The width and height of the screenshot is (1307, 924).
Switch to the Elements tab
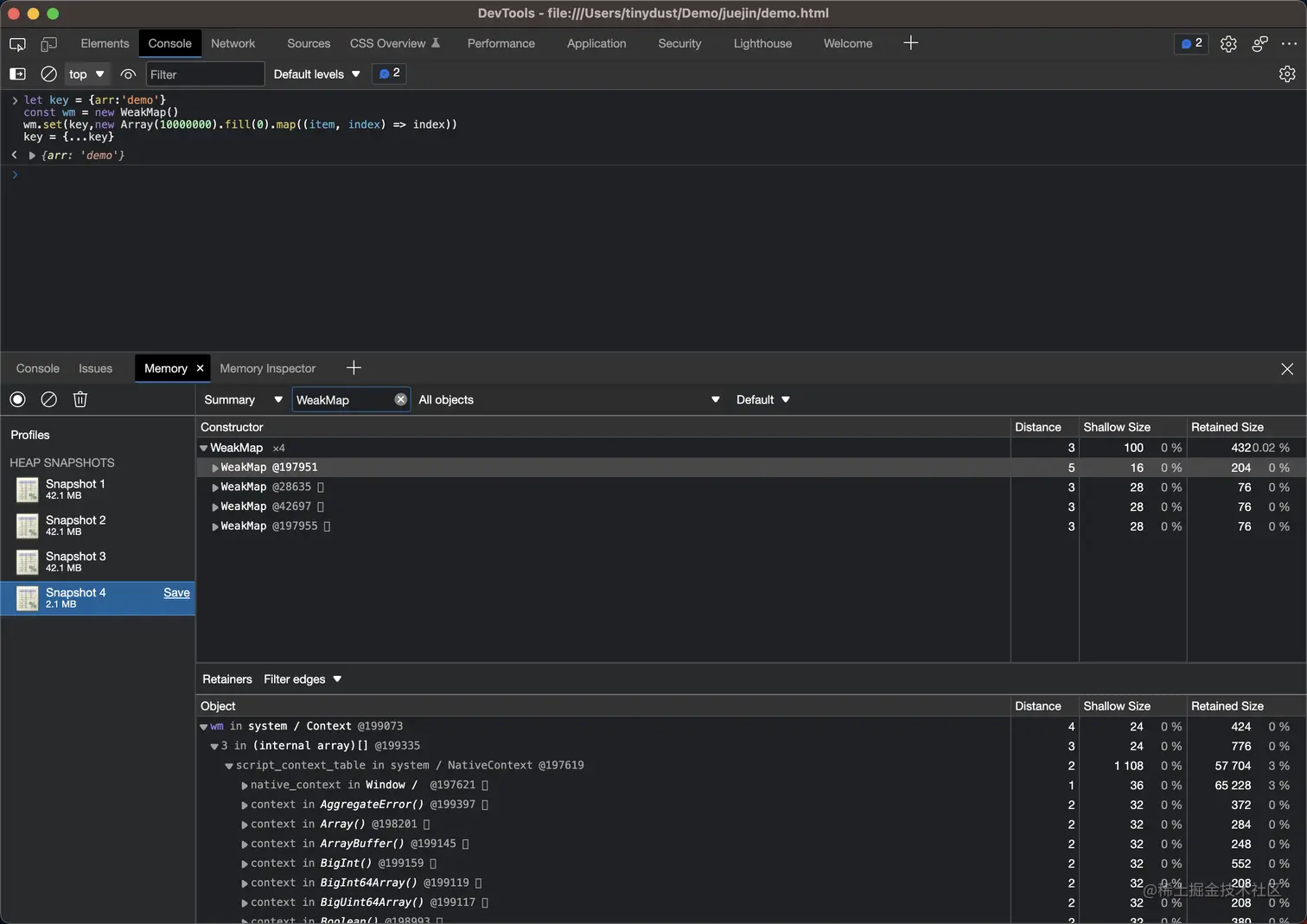[105, 43]
